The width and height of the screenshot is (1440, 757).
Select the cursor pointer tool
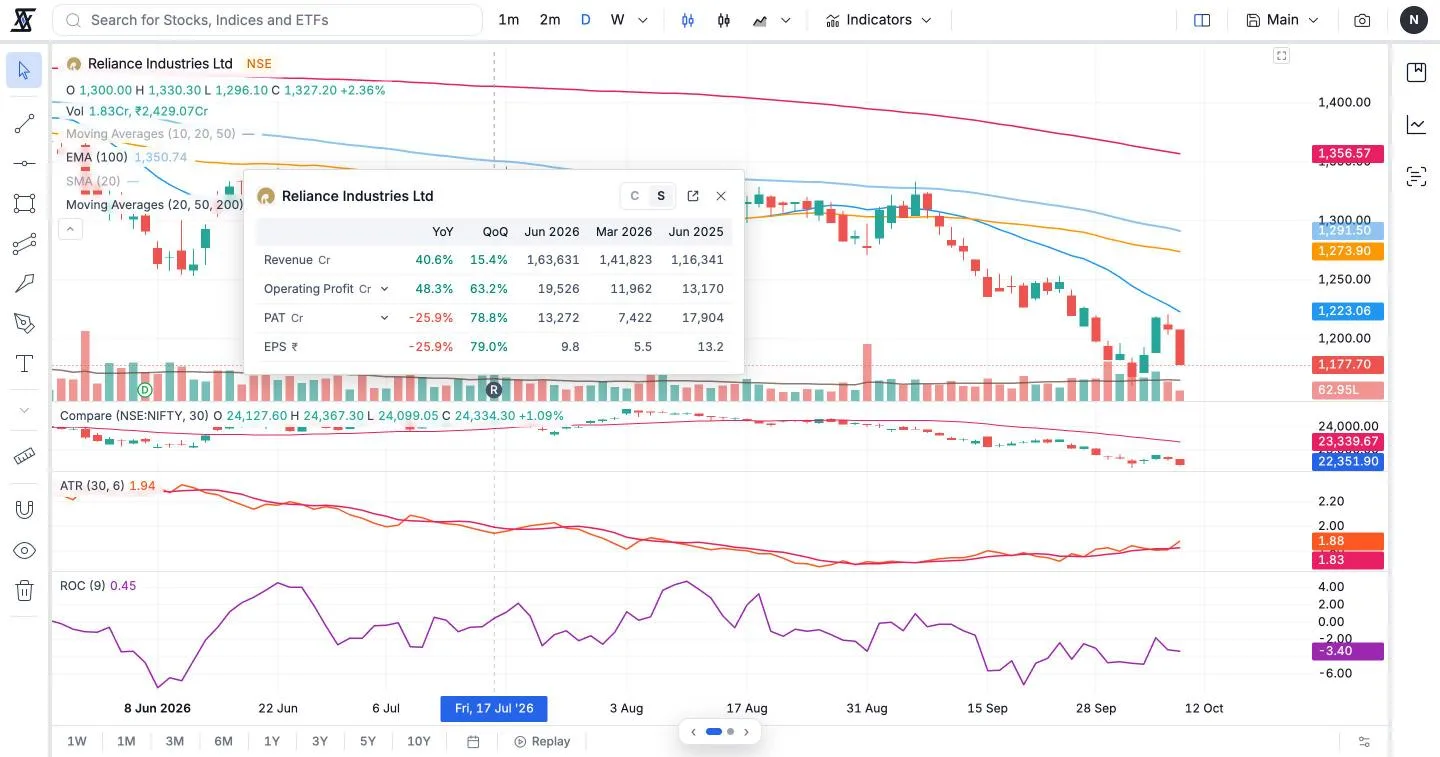(24, 70)
